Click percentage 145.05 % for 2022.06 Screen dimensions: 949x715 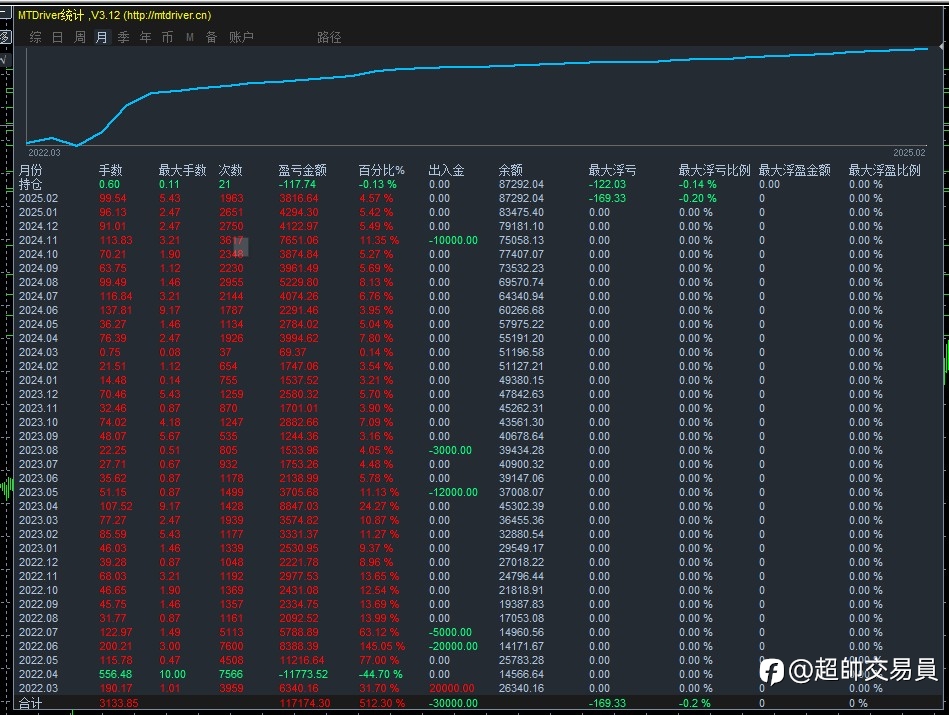click(x=382, y=646)
